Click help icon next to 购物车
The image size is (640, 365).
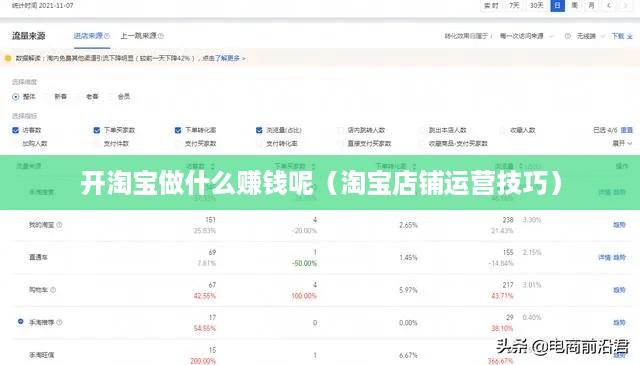[53, 290]
